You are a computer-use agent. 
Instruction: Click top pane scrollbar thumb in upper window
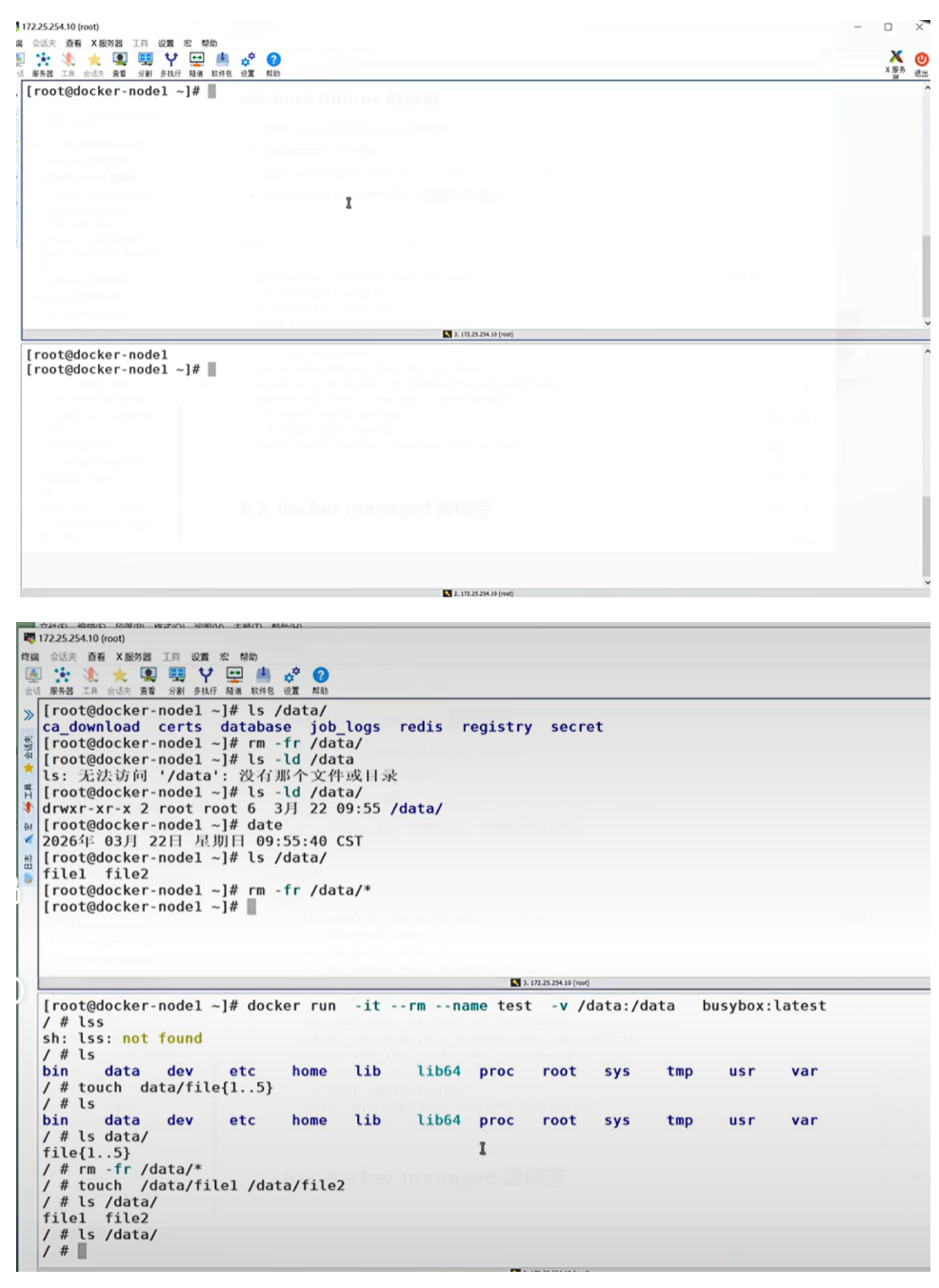point(926,276)
